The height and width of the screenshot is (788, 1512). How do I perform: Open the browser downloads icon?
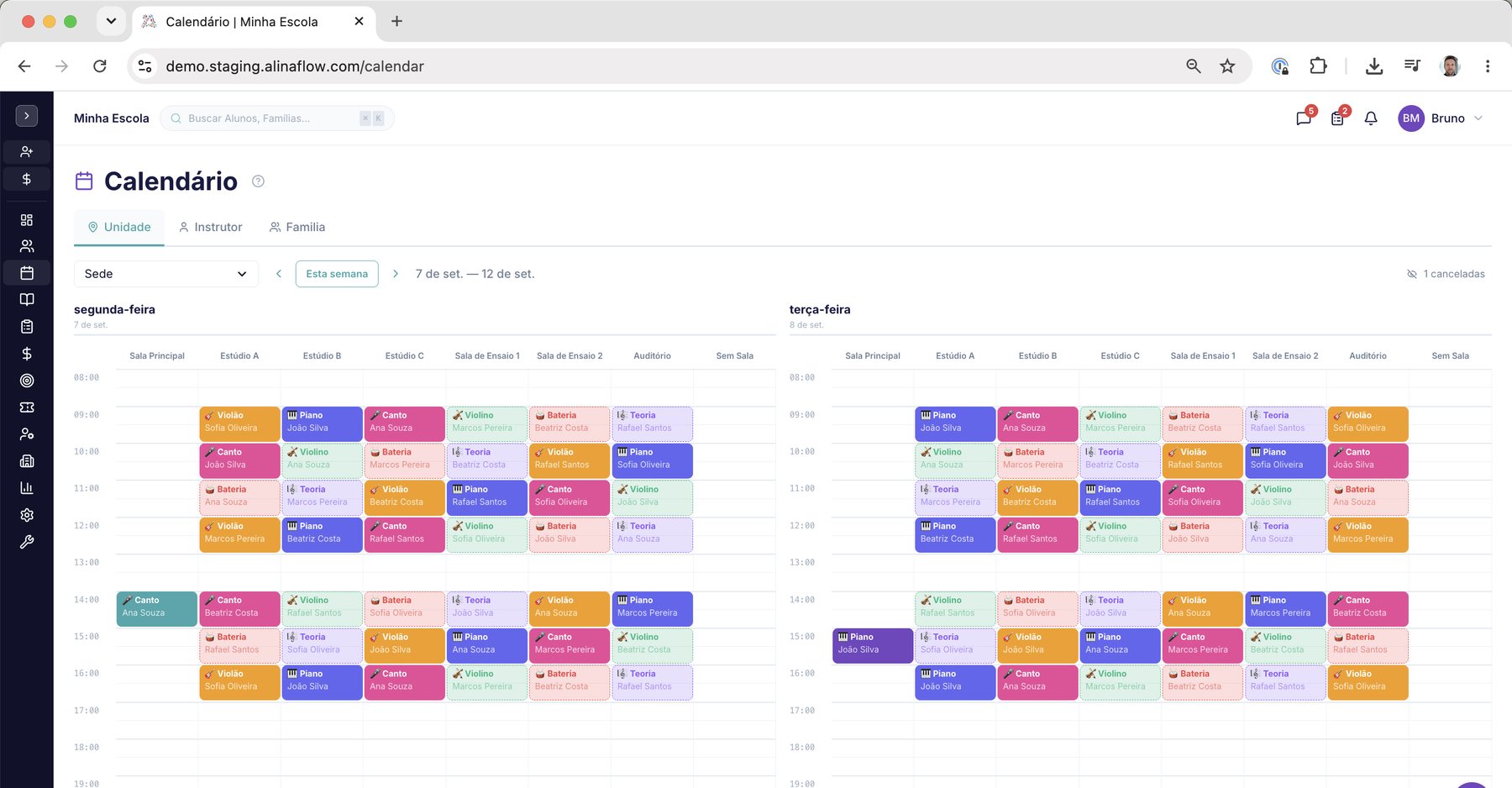[1374, 66]
